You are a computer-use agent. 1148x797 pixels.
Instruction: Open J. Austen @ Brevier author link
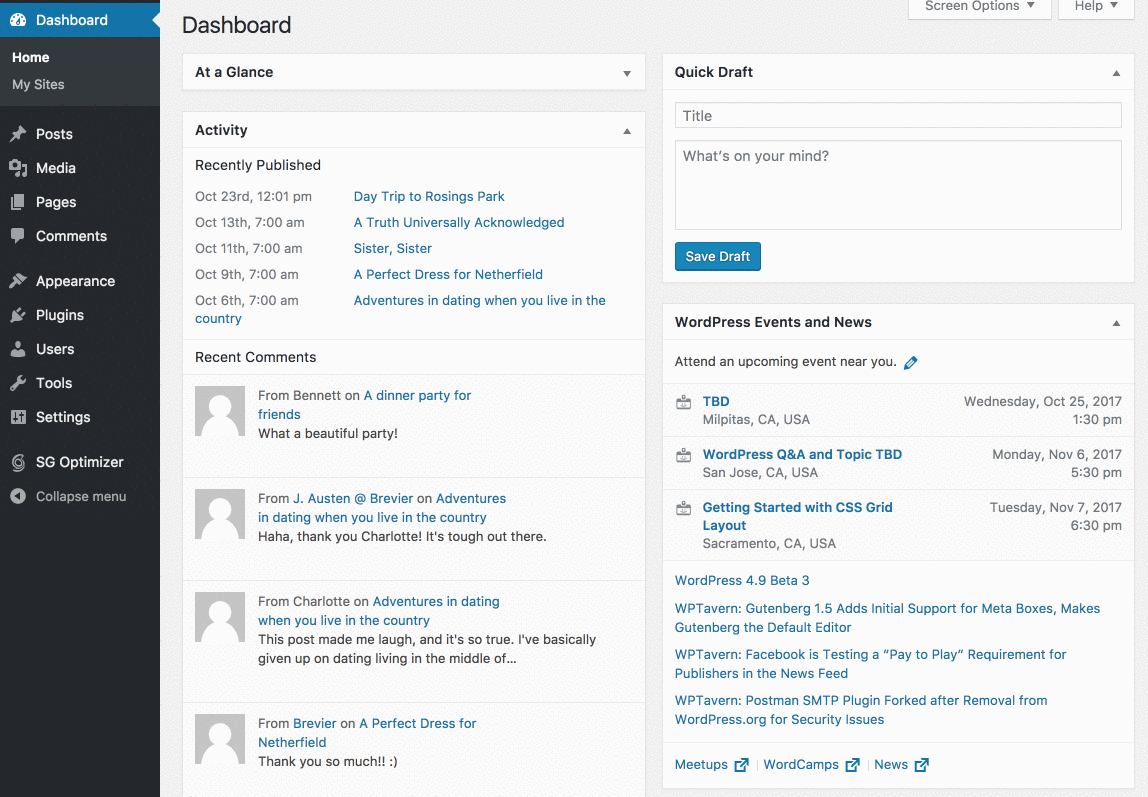tap(353, 498)
